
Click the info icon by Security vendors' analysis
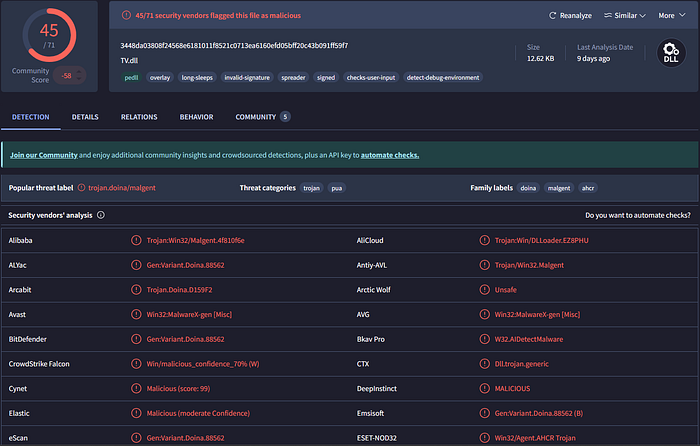(101, 215)
